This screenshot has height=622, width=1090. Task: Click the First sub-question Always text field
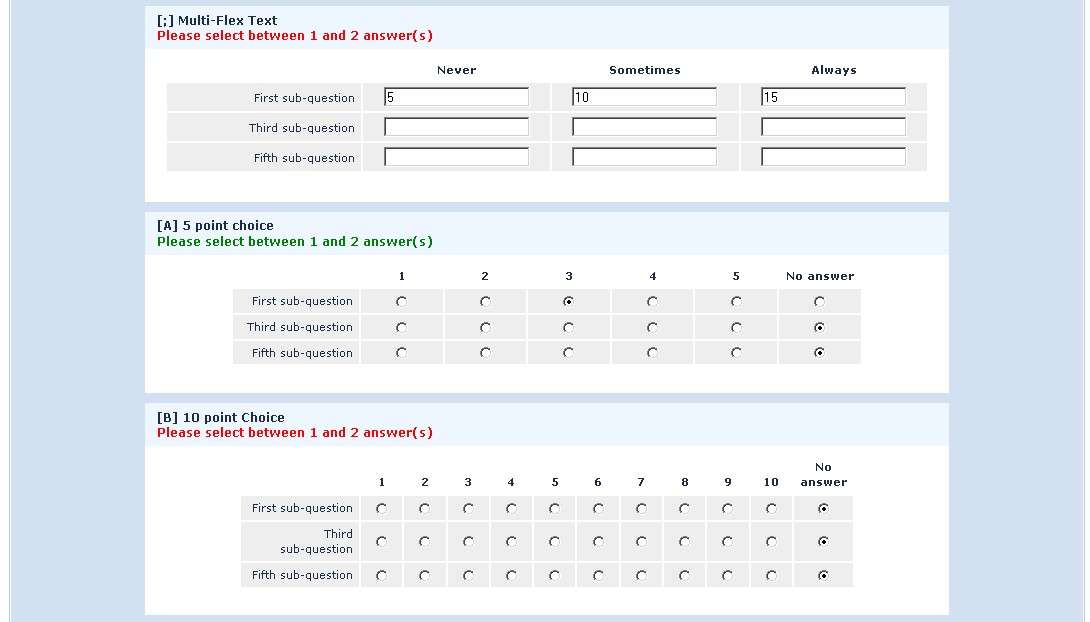(833, 97)
